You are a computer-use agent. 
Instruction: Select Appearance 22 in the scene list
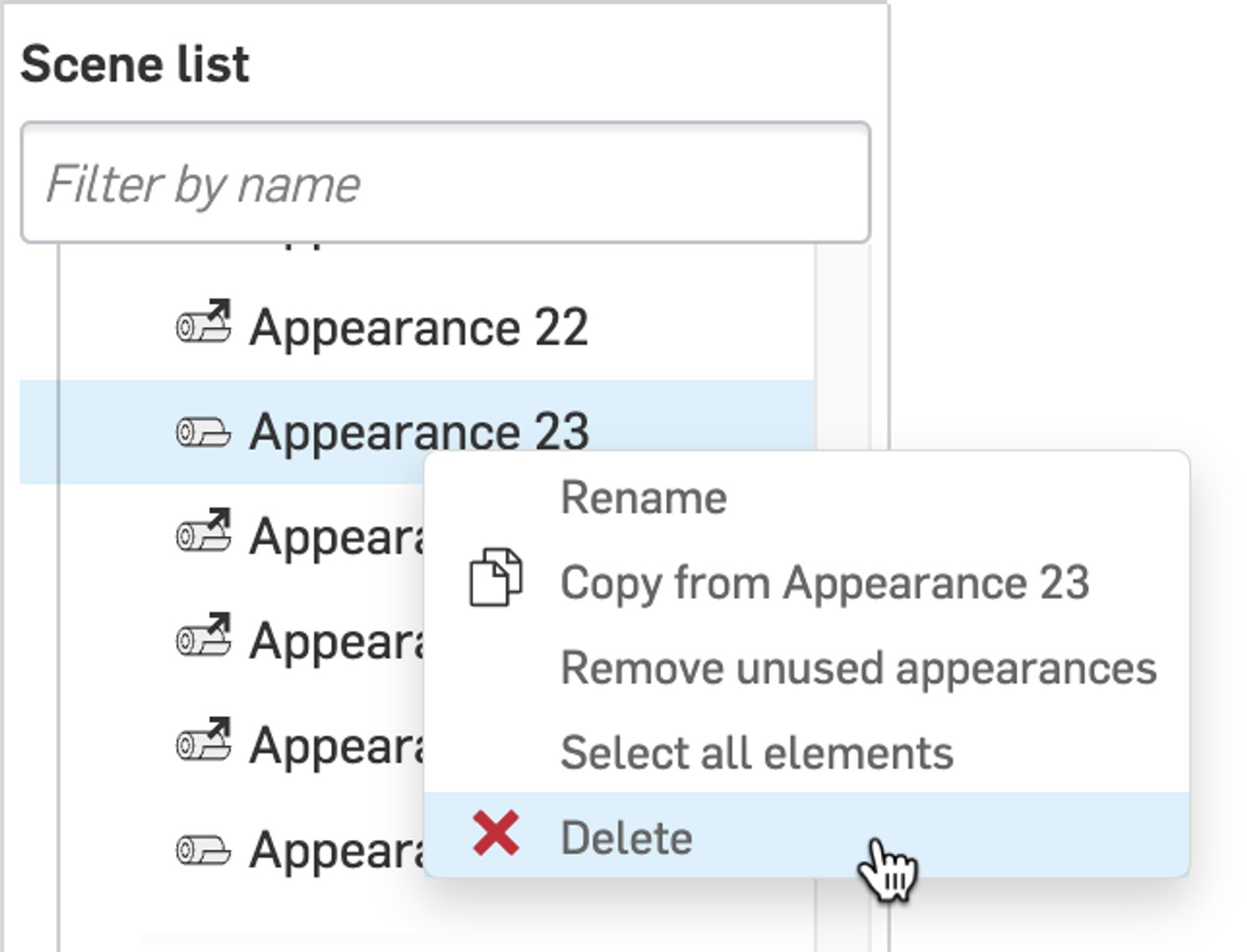pyautogui.click(x=419, y=327)
